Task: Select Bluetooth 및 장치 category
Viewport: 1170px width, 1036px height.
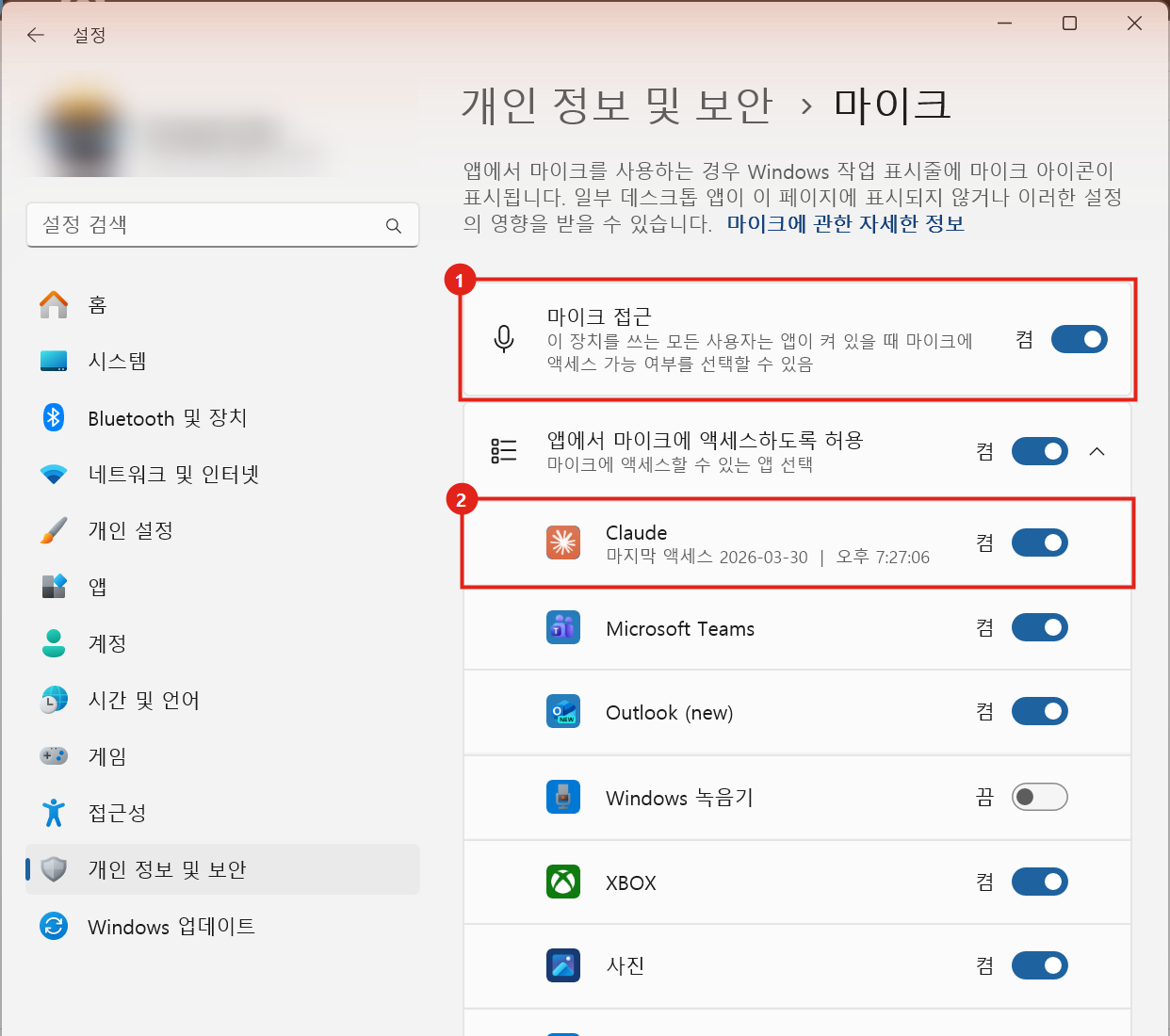Action: coord(222,417)
